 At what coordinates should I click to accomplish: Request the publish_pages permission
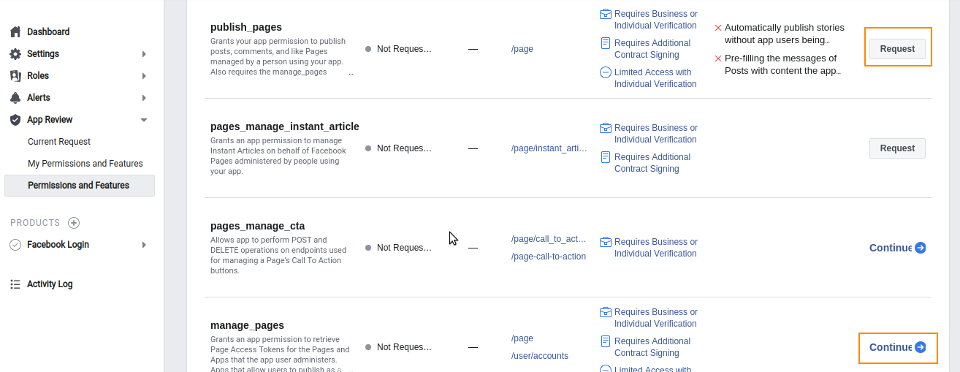[897, 49]
